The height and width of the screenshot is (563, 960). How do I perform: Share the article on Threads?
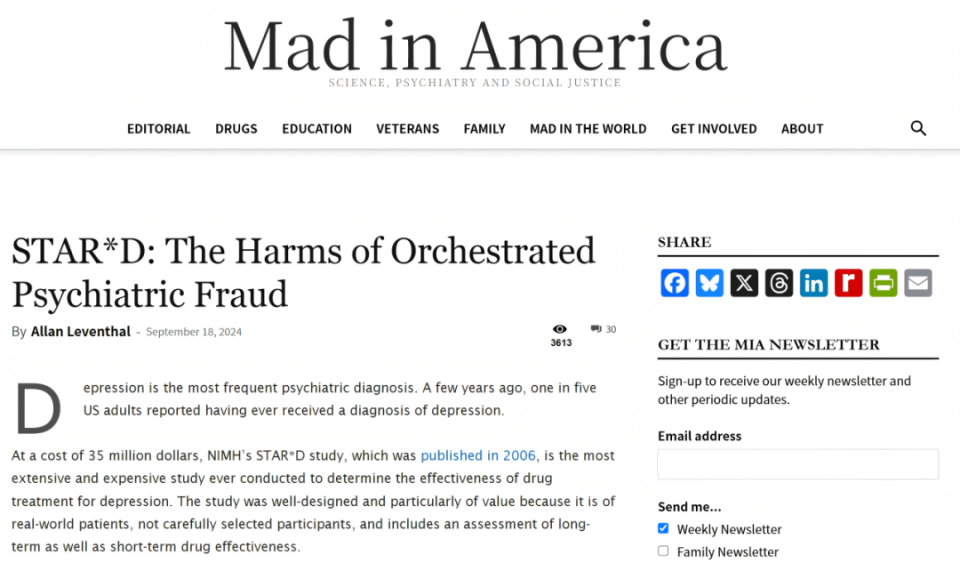coord(779,283)
